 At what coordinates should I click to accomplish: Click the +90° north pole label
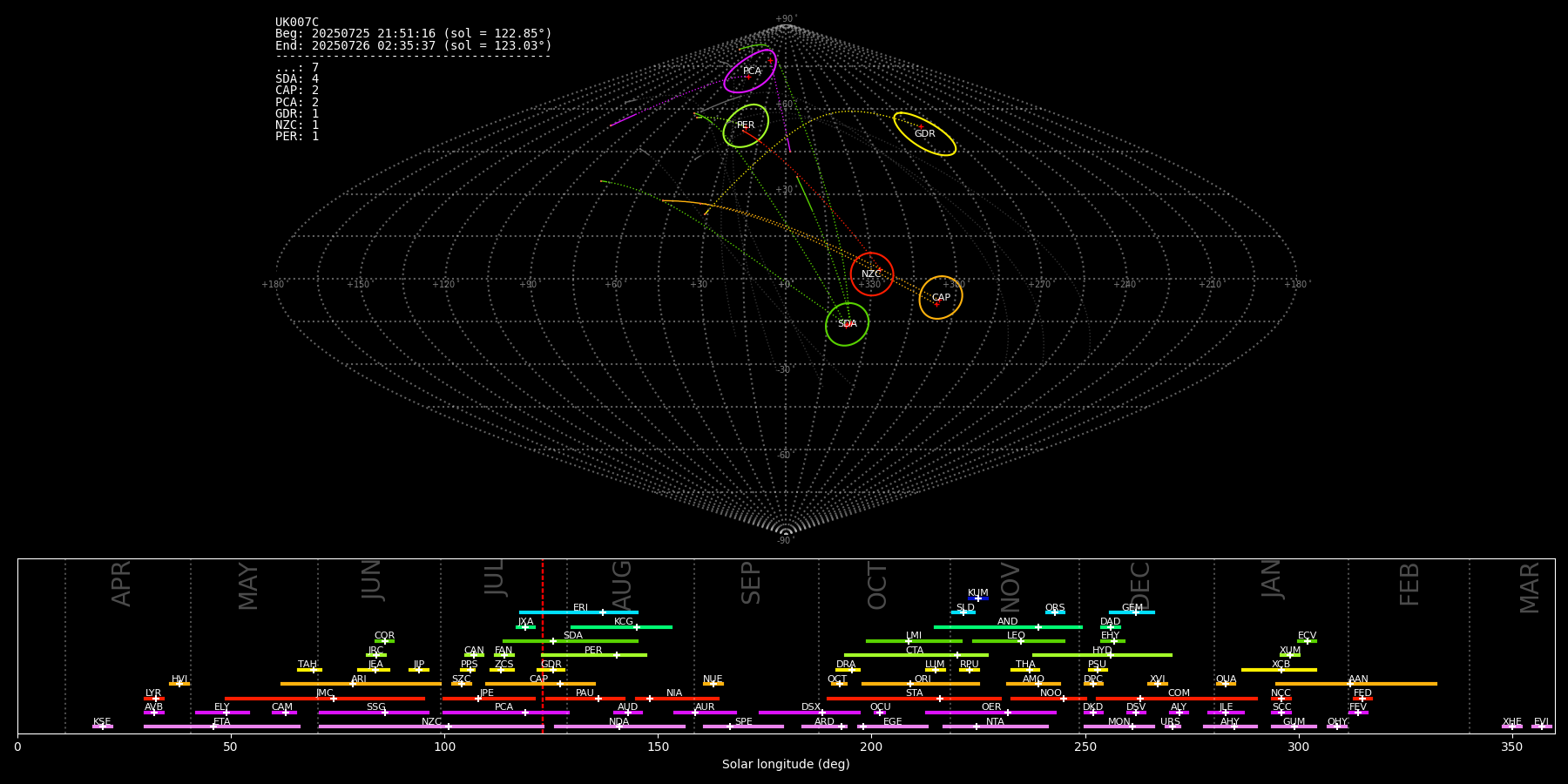(x=786, y=19)
